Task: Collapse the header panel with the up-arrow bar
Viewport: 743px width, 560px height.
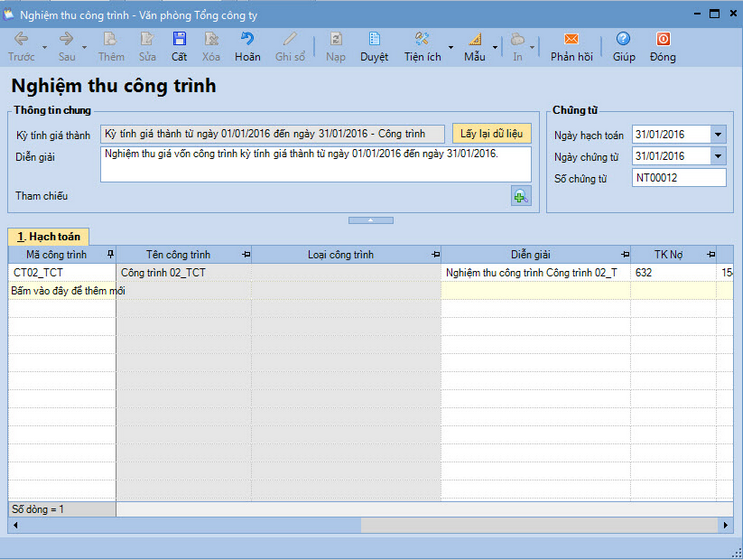Action: pos(371,220)
